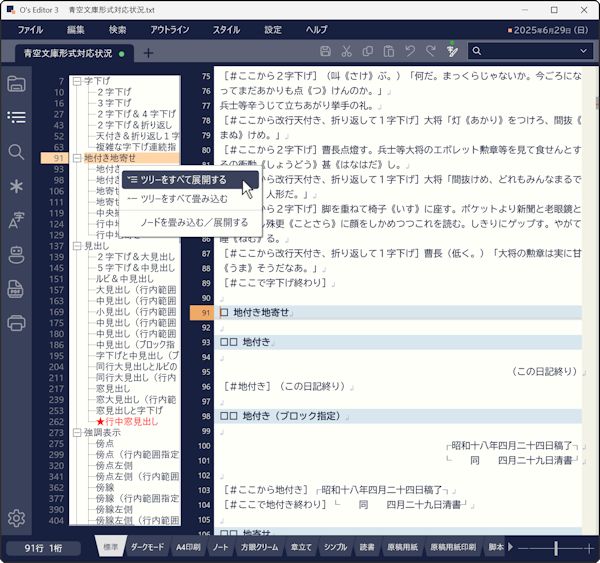This screenshot has height=563, width=600.
Task: Click the redo arrow toolbar icon
Action: click(x=431, y=51)
